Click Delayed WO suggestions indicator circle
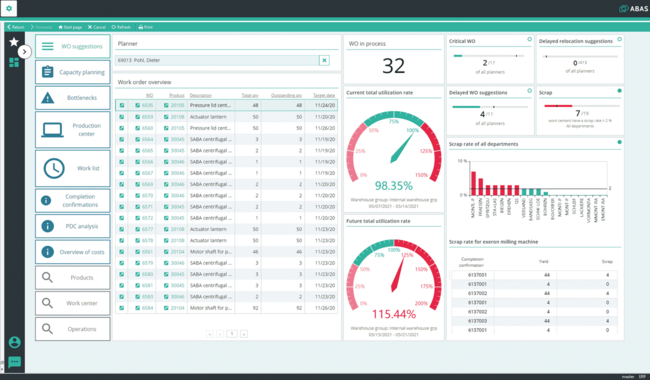The width and height of the screenshot is (650, 380). 529,91
